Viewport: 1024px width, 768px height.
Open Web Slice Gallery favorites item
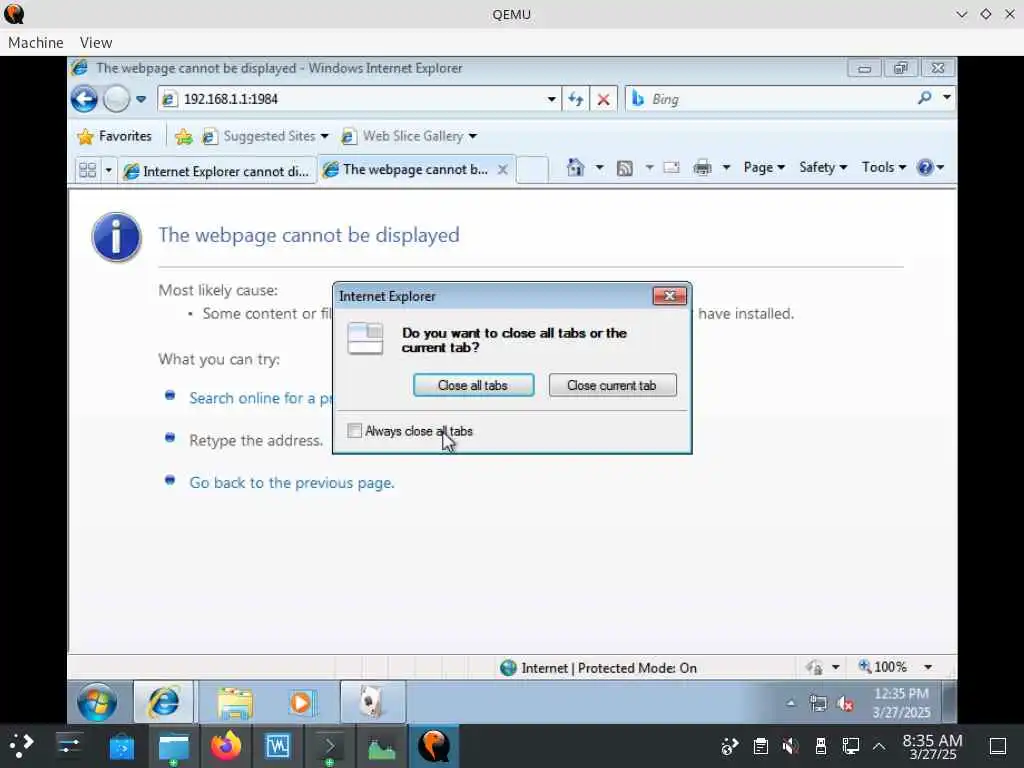tap(409, 136)
